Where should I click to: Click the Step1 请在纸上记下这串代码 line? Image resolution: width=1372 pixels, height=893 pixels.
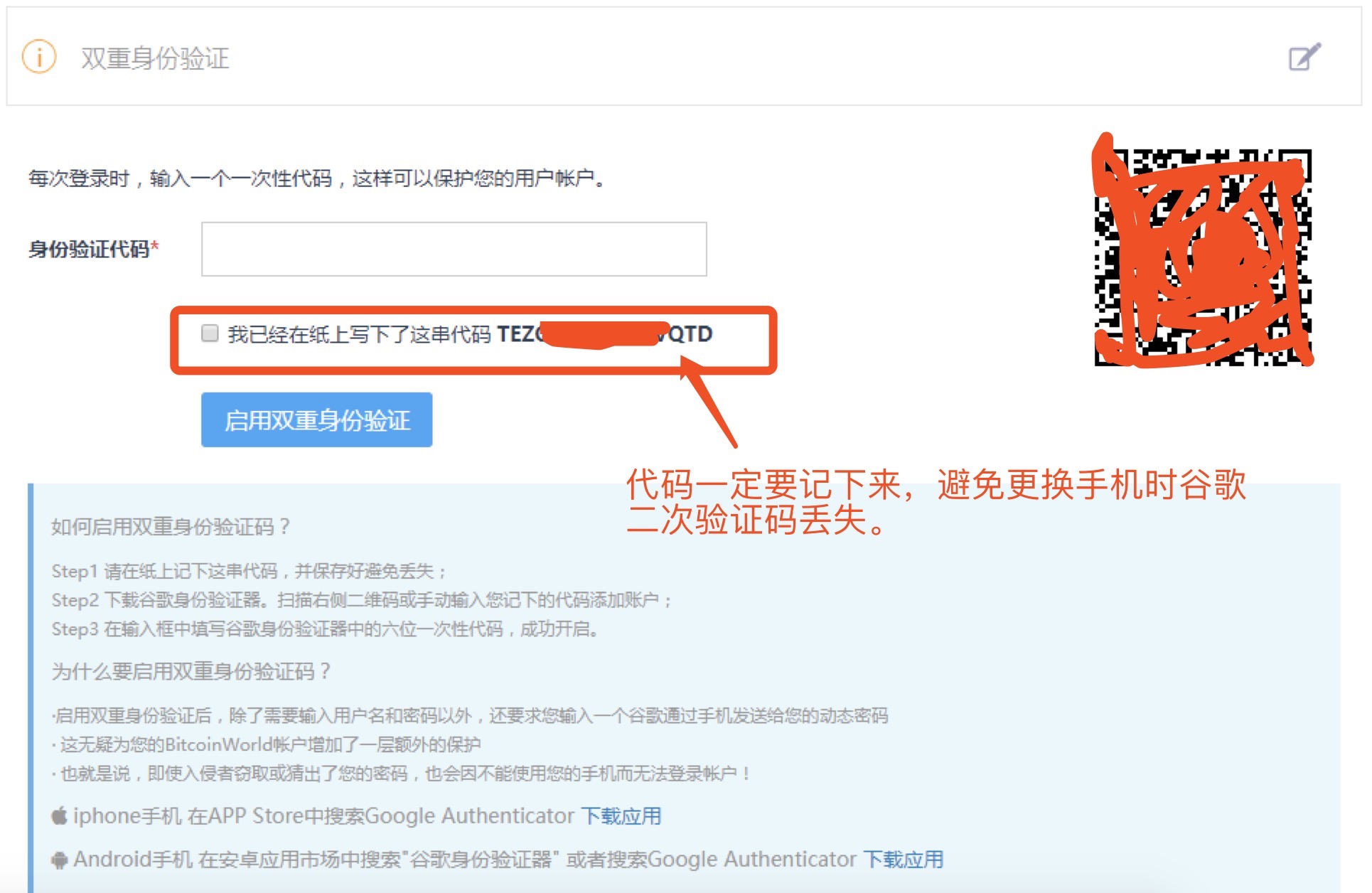pyautogui.click(x=250, y=571)
